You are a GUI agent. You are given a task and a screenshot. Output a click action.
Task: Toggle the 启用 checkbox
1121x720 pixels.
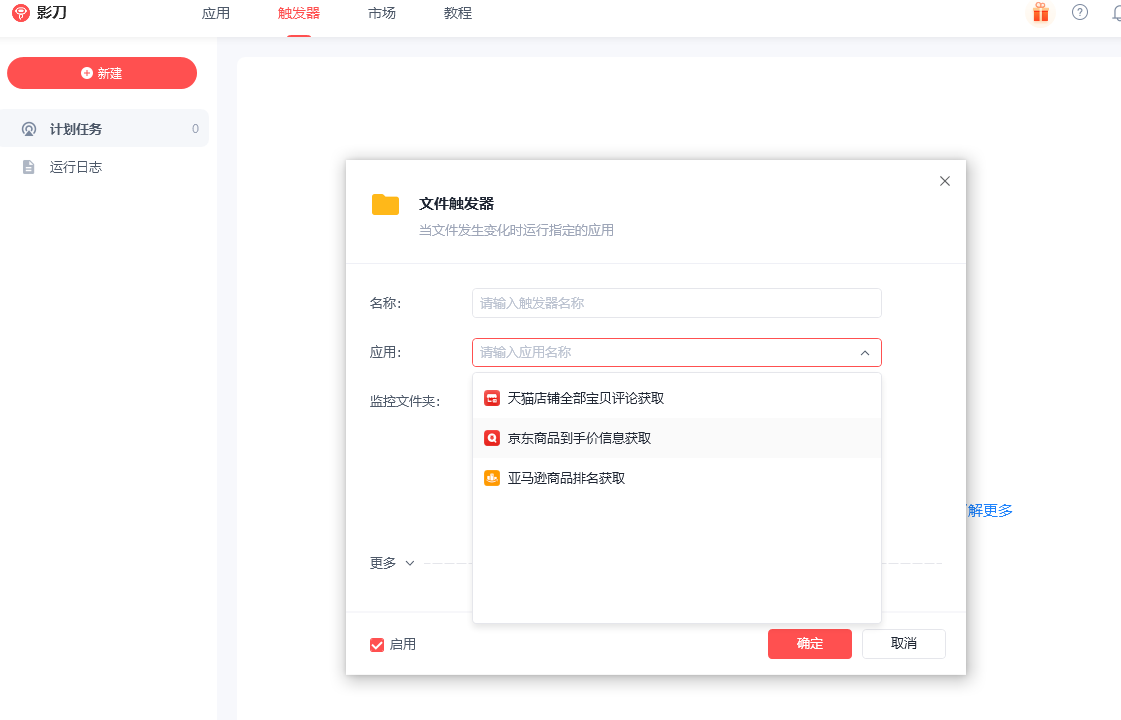coord(377,645)
